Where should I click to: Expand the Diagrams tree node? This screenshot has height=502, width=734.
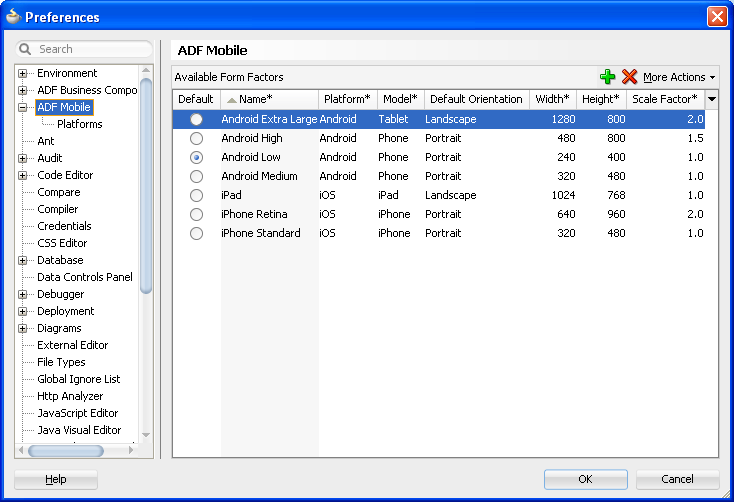point(22,328)
